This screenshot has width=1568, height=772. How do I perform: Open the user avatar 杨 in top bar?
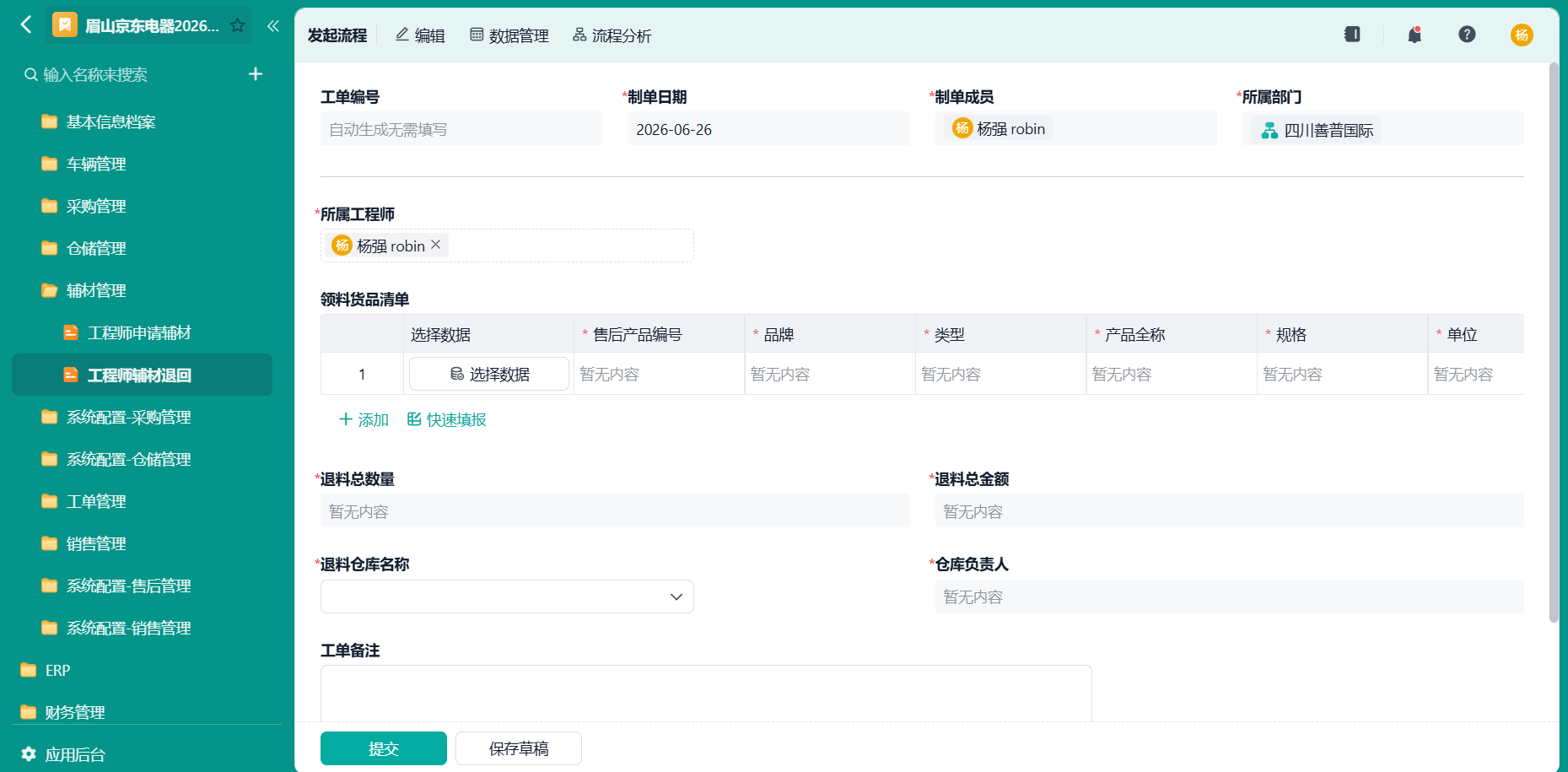(x=1522, y=35)
